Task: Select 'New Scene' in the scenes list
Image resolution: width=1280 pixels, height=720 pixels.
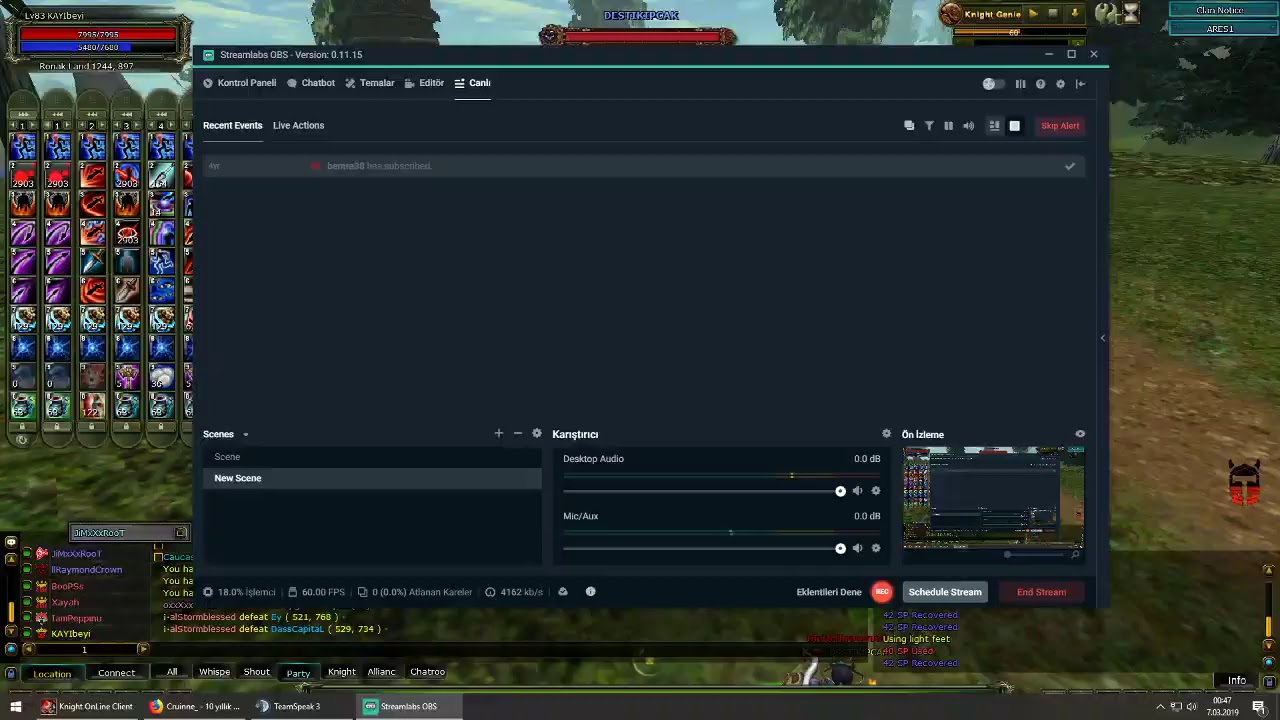Action: 372,478
